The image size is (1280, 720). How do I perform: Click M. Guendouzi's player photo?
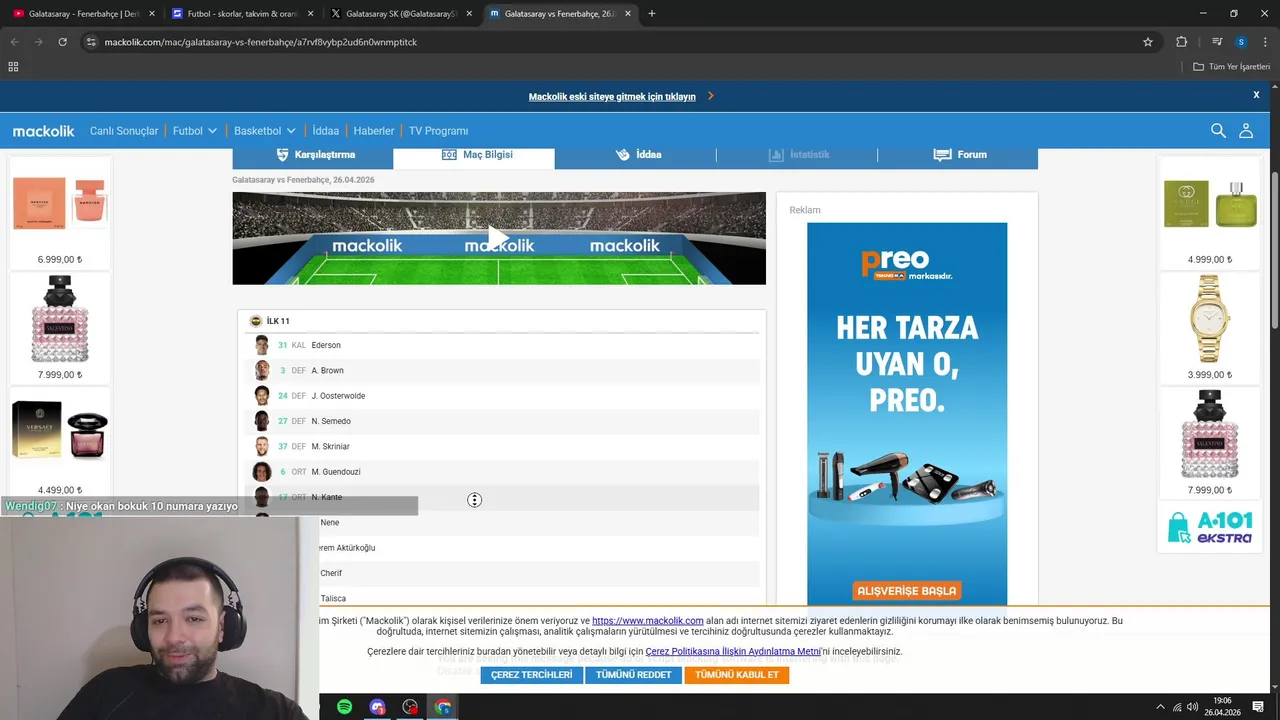pos(262,472)
